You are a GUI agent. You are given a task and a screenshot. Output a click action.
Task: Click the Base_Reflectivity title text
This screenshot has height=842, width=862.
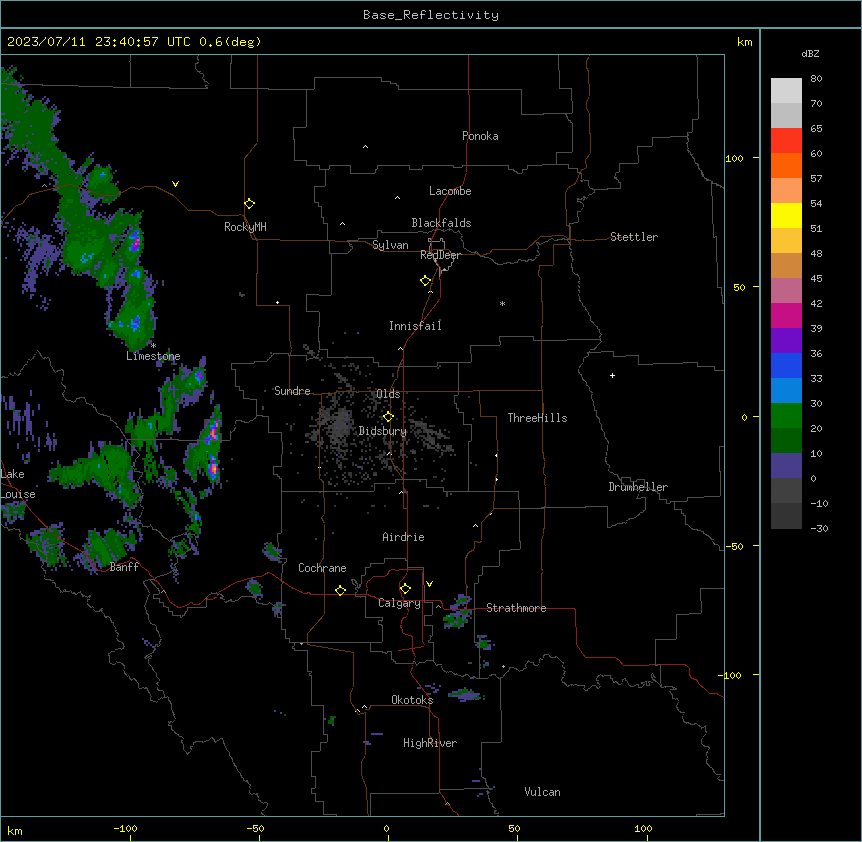(x=431, y=15)
